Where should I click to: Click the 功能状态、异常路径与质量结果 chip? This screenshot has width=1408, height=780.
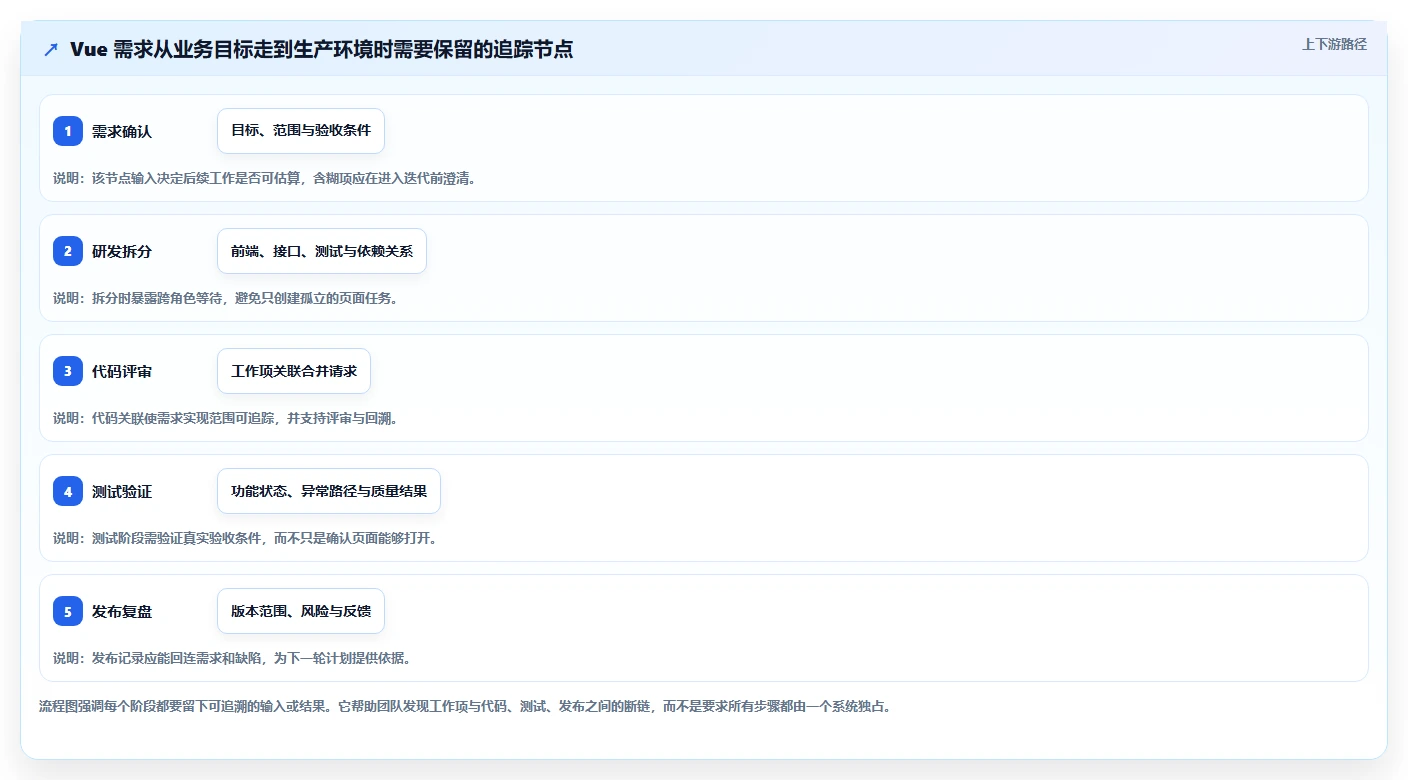(x=329, y=491)
